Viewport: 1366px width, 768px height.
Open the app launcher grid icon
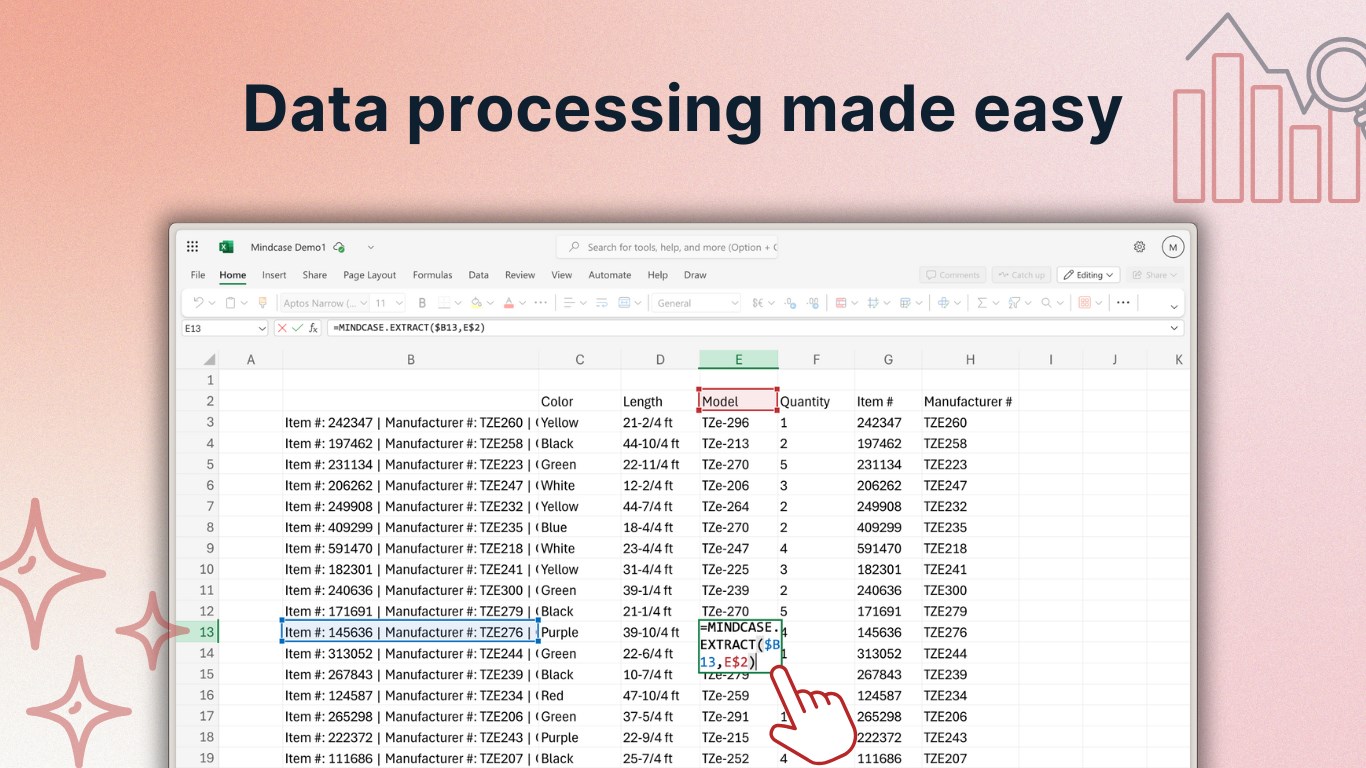tap(193, 247)
